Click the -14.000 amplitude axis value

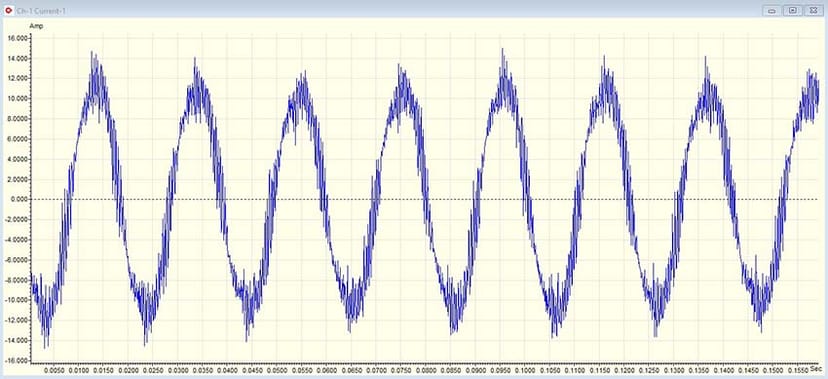tap(16, 340)
